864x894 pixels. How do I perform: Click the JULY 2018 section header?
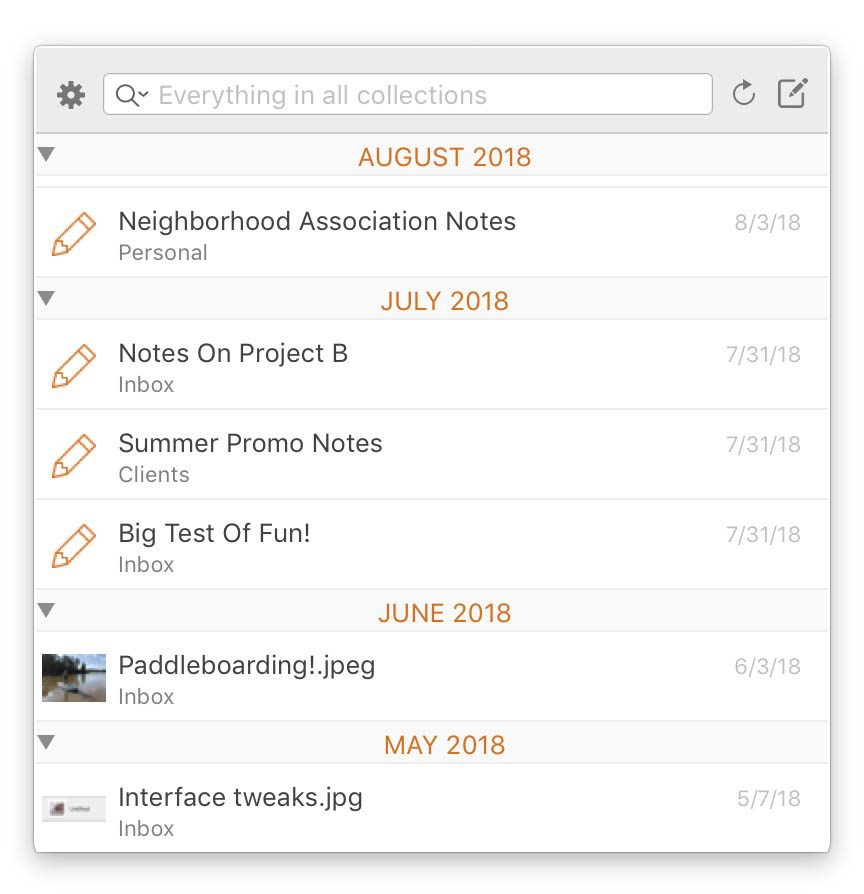pos(444,301)
